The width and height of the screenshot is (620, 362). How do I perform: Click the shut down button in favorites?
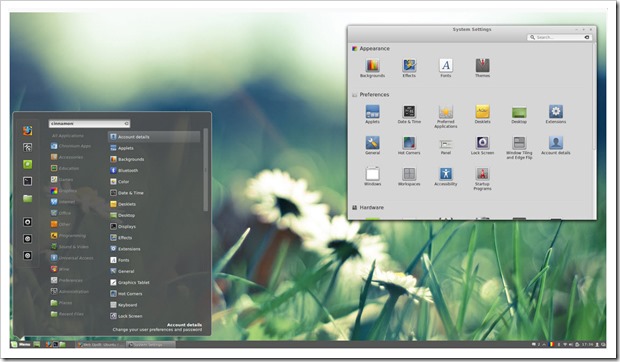[27, 255]
